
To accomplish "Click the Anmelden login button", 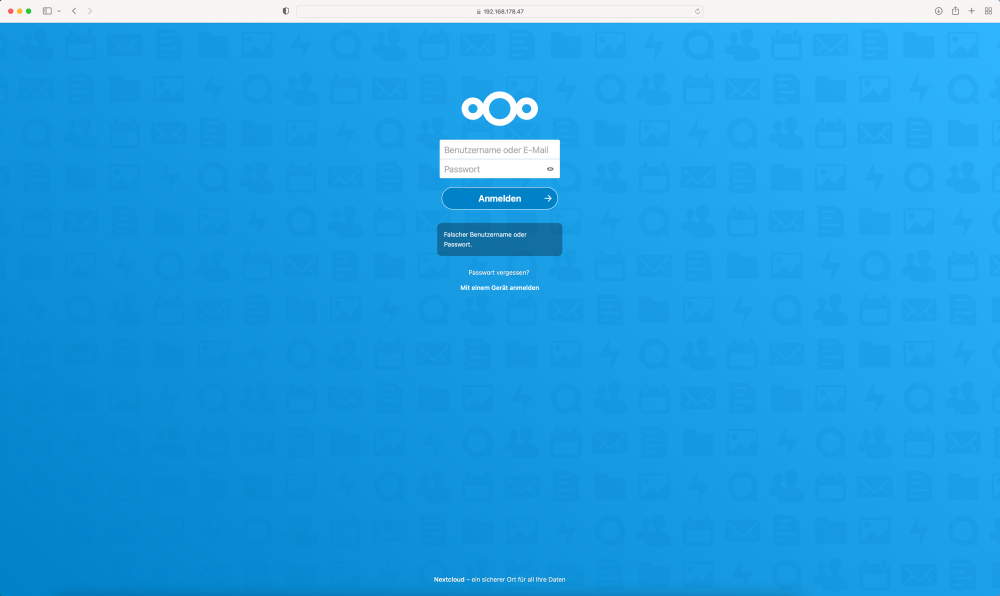I will click(x=499, y=198).
